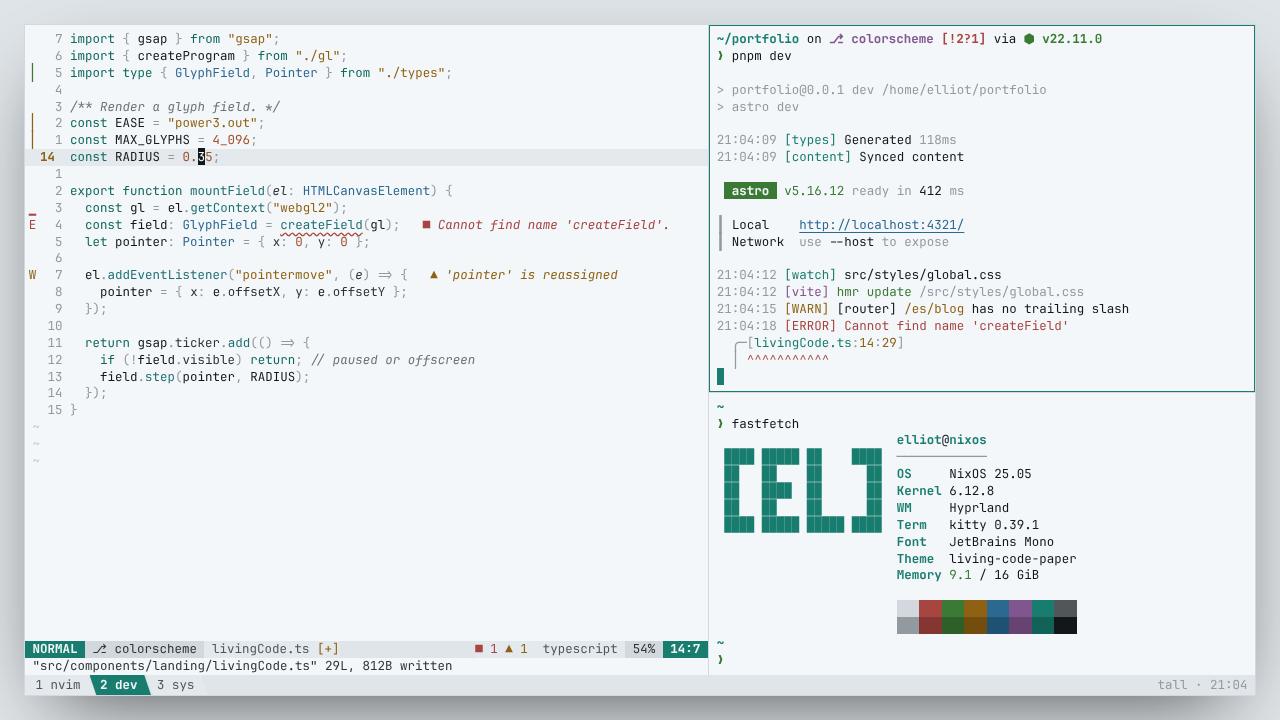The height and width of the screenshot is (720, 1280).
Task: Open the http://localhost:4321/ link
Action: click(x=881, y=225)
